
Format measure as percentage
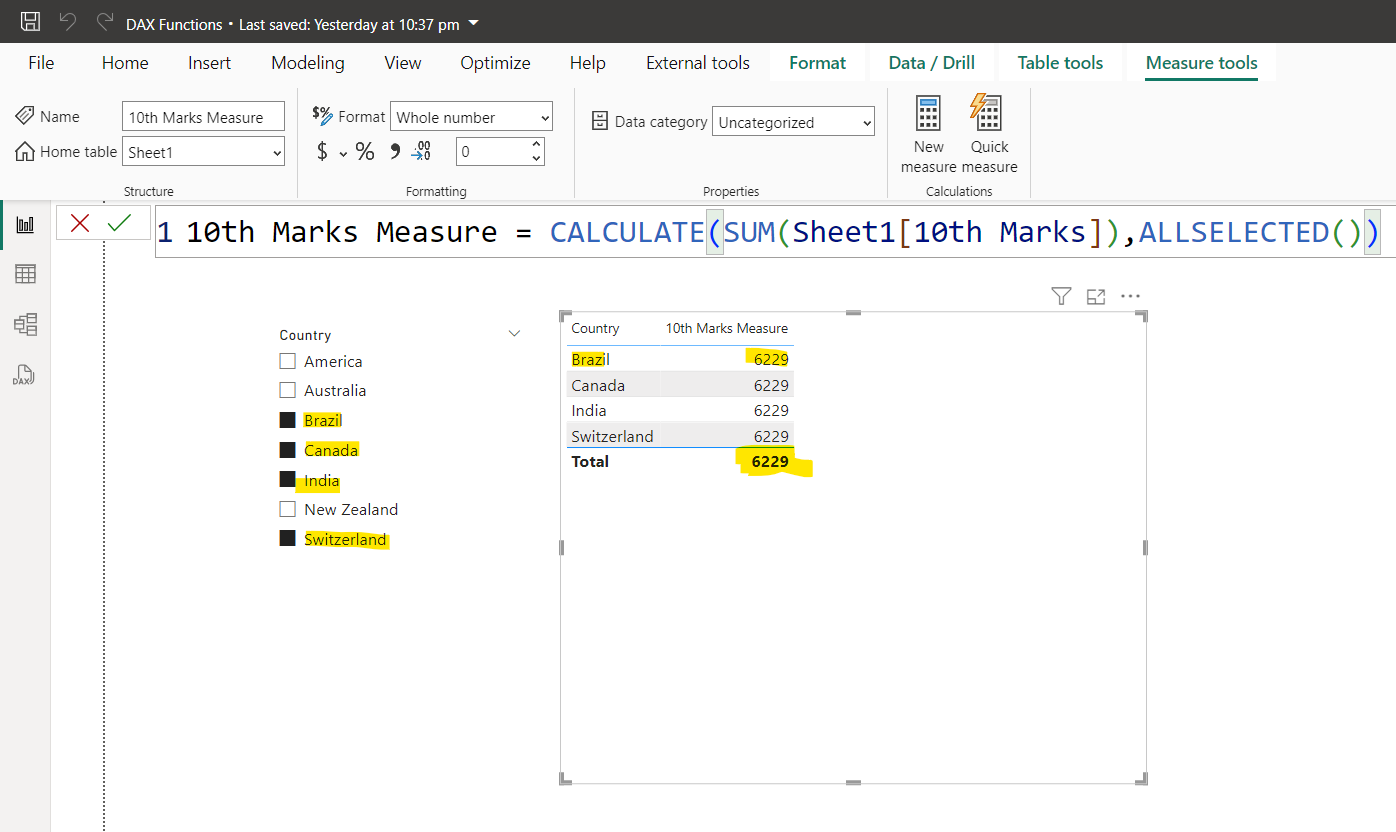pyautogui.click(x=365, y=151)
